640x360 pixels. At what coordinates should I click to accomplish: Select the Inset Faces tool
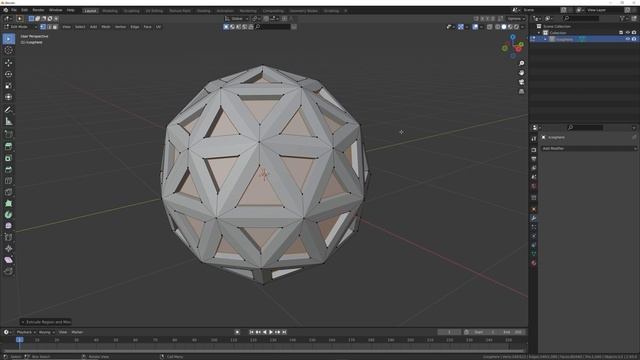coord(9,158)
